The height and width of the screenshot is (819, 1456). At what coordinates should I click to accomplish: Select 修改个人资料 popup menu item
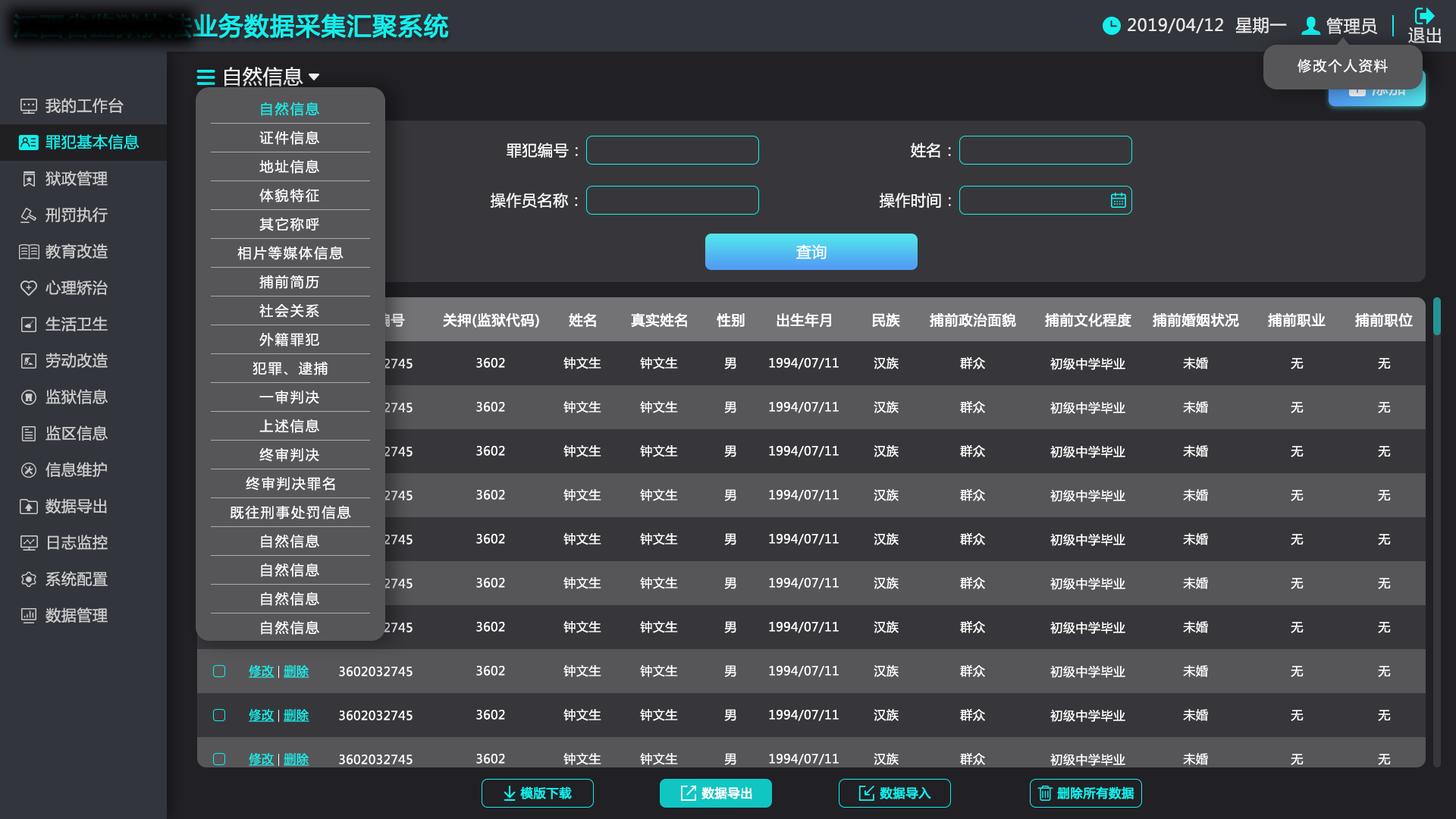coord(1342,66)
